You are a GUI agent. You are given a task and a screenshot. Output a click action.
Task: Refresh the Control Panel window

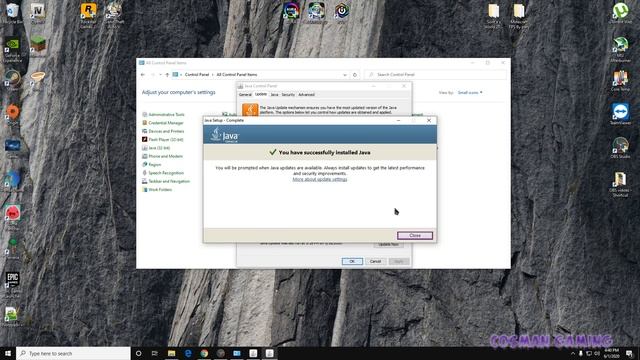[355, 75]
